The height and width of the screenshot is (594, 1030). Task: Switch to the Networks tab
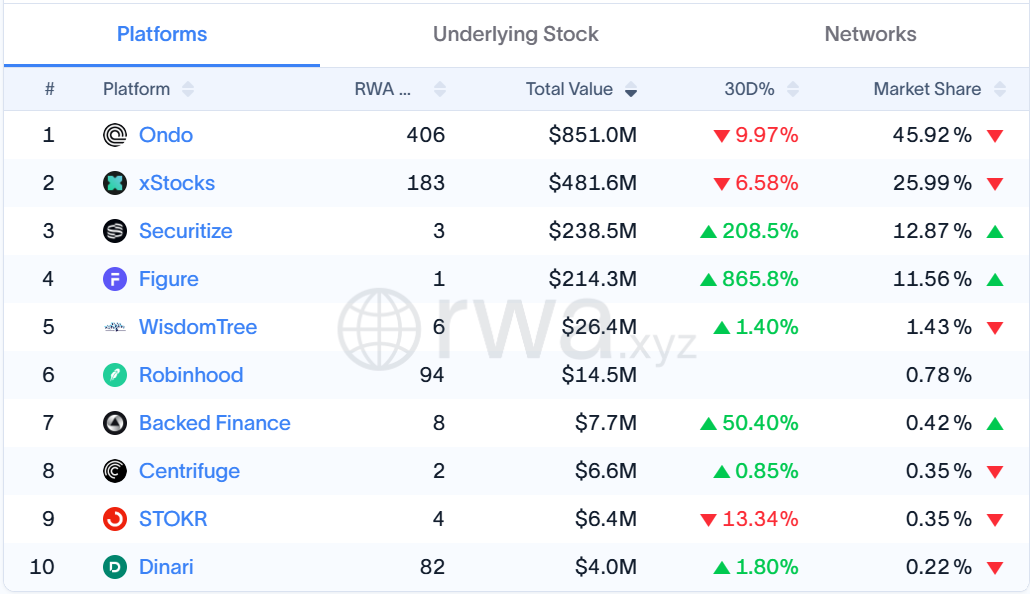pyautogui.click(x=870, y=34)
